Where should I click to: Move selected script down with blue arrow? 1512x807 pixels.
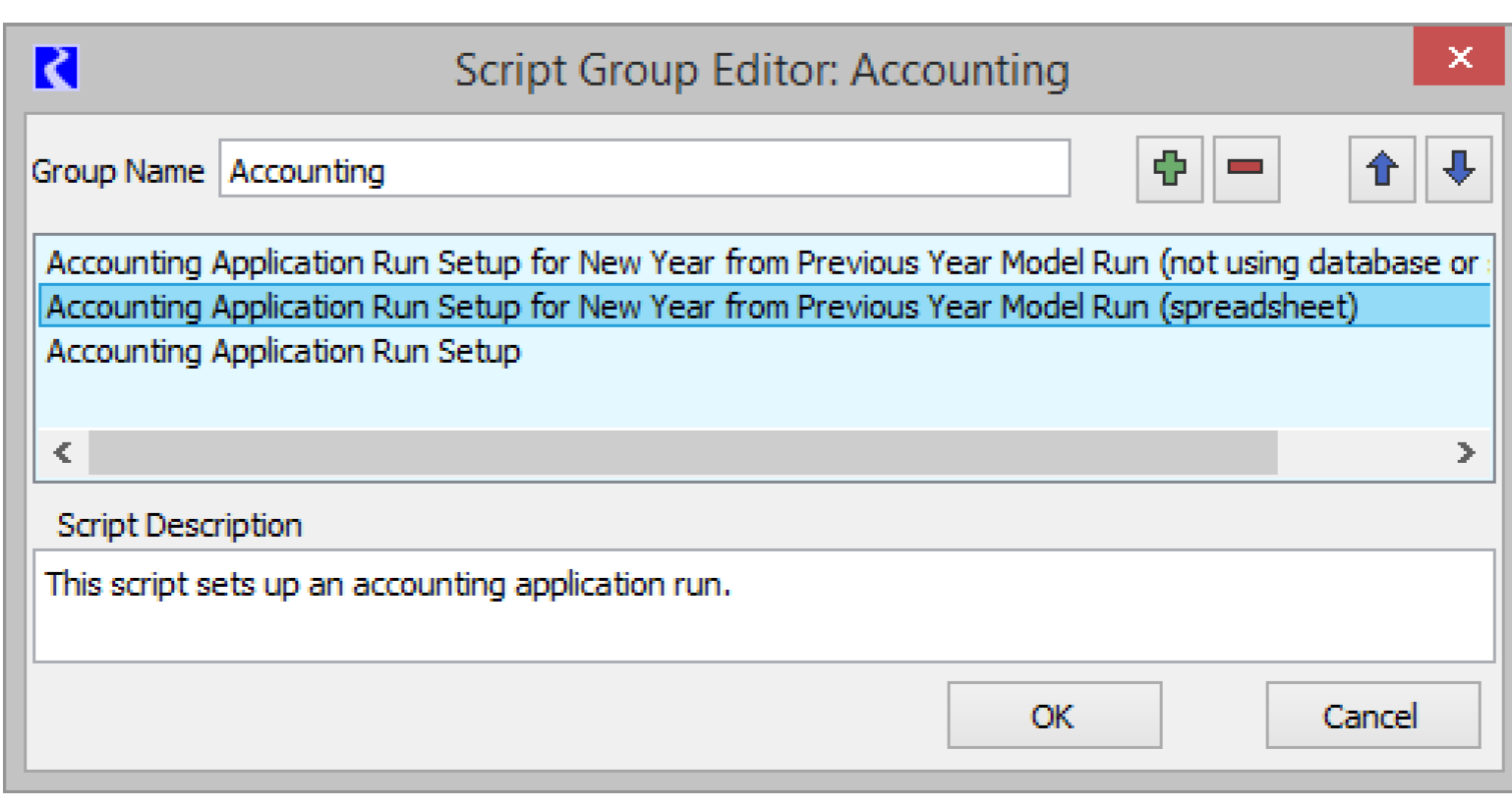click(1458, 169)
